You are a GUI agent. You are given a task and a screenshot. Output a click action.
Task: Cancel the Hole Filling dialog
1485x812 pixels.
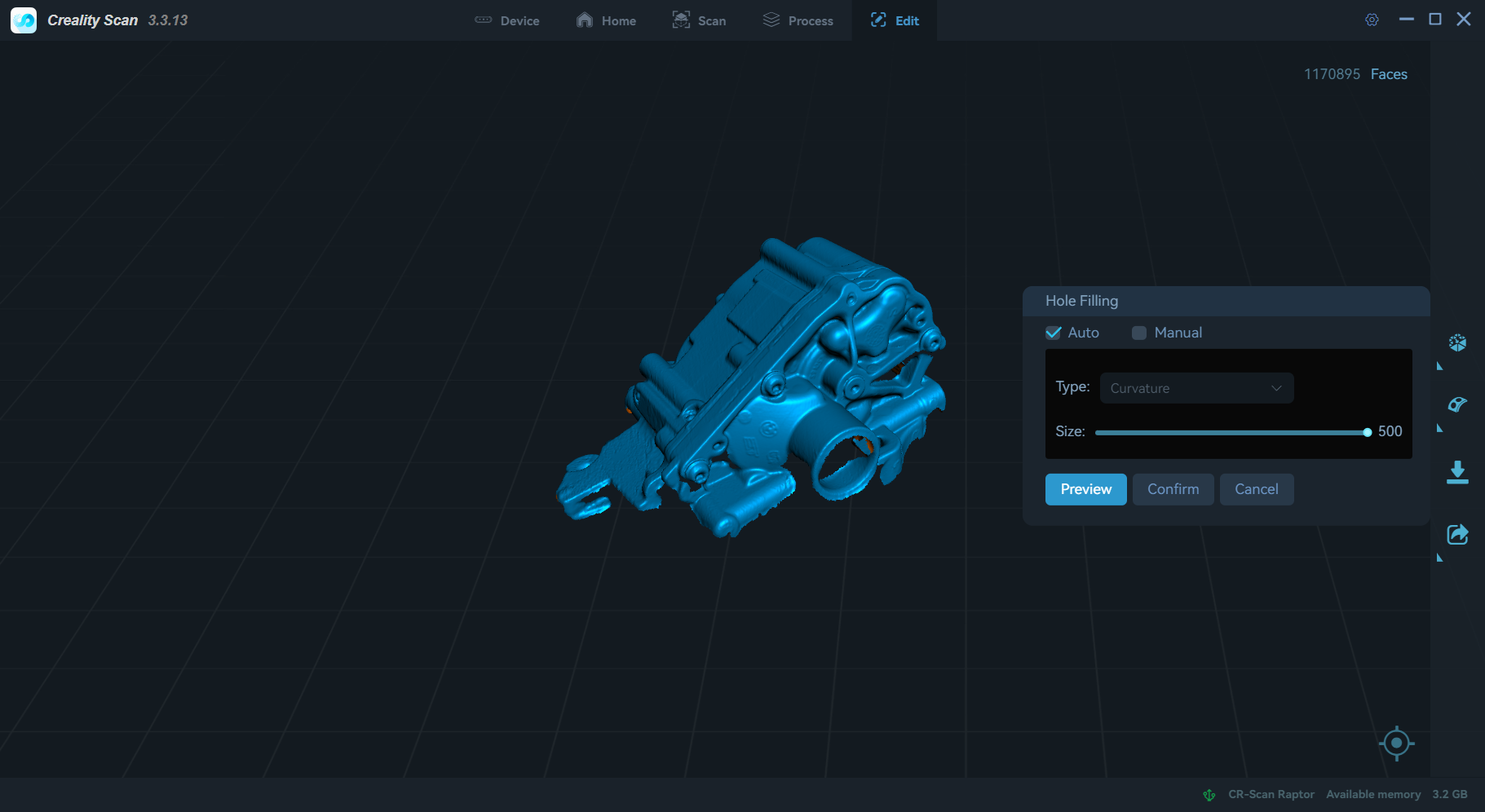point(1256,489)
